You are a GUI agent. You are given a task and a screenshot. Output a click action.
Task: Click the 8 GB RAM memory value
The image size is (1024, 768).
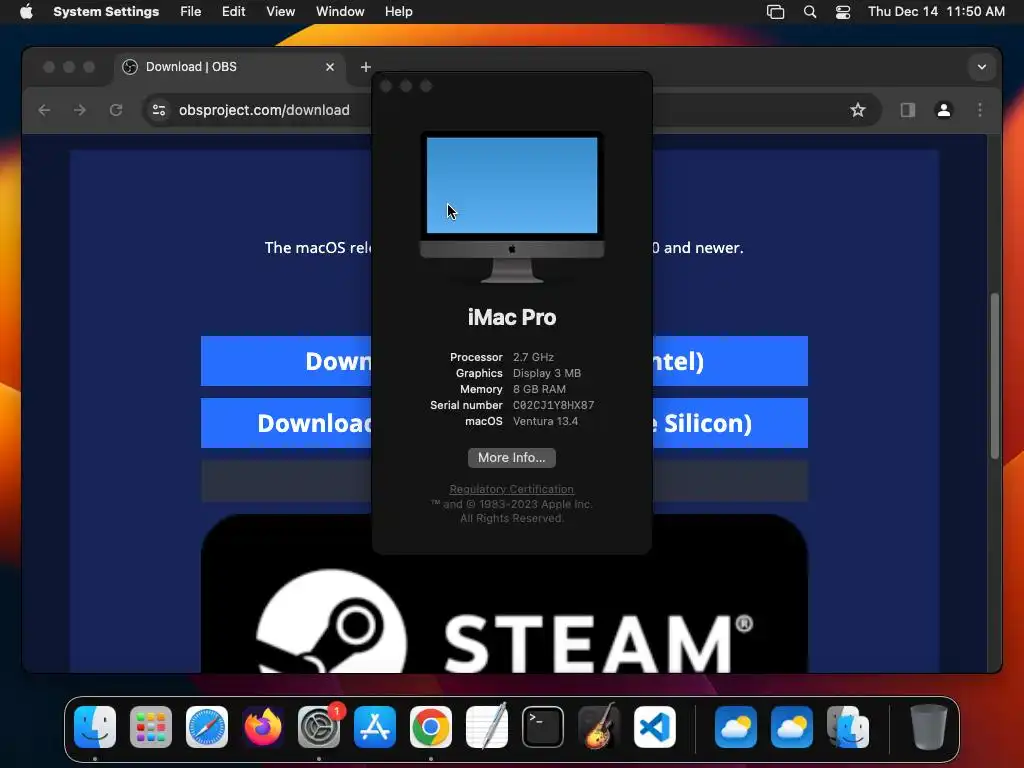pos(539,389)
